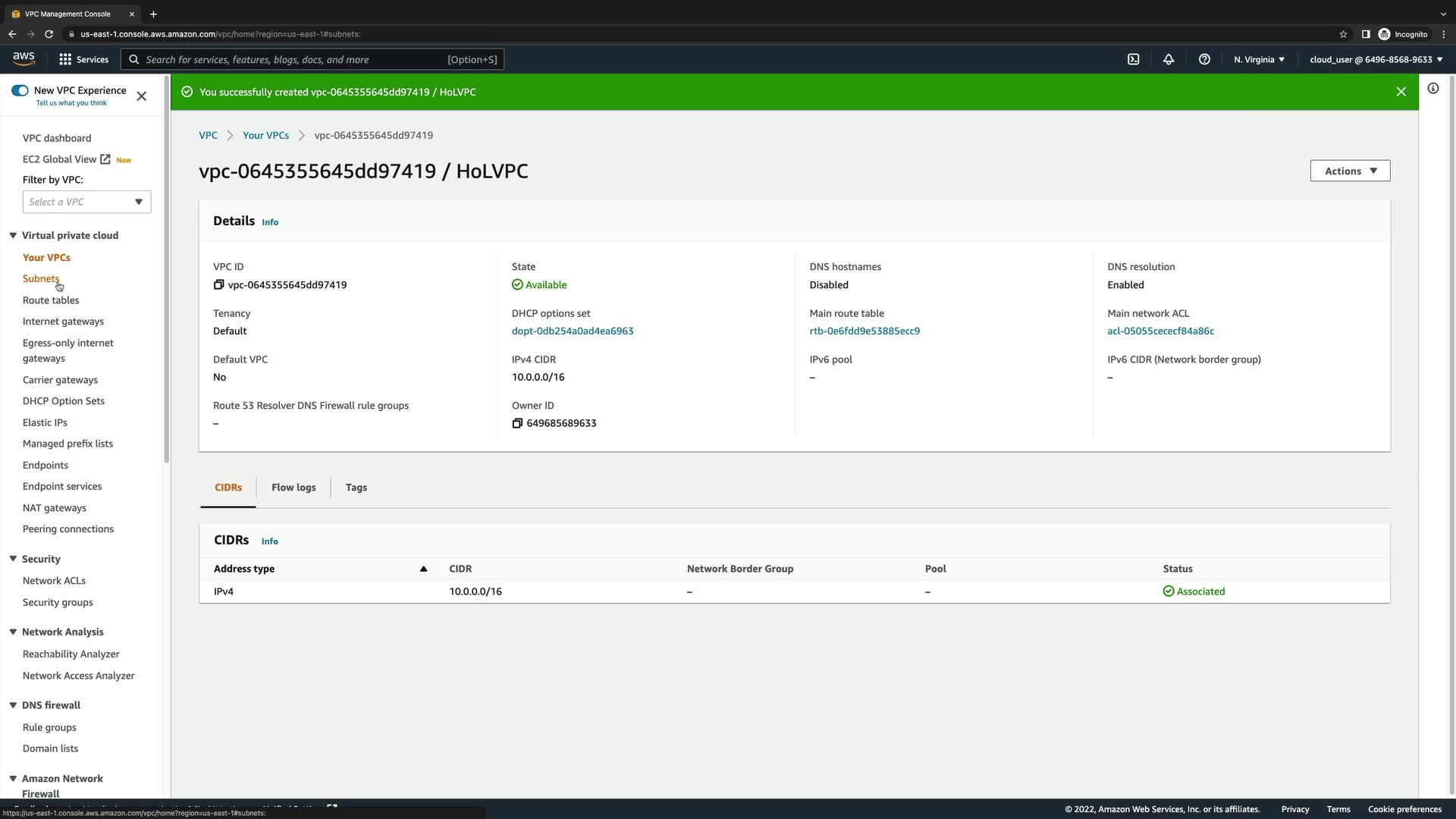Click the AWS logo home icon

(x=24, y=58)
